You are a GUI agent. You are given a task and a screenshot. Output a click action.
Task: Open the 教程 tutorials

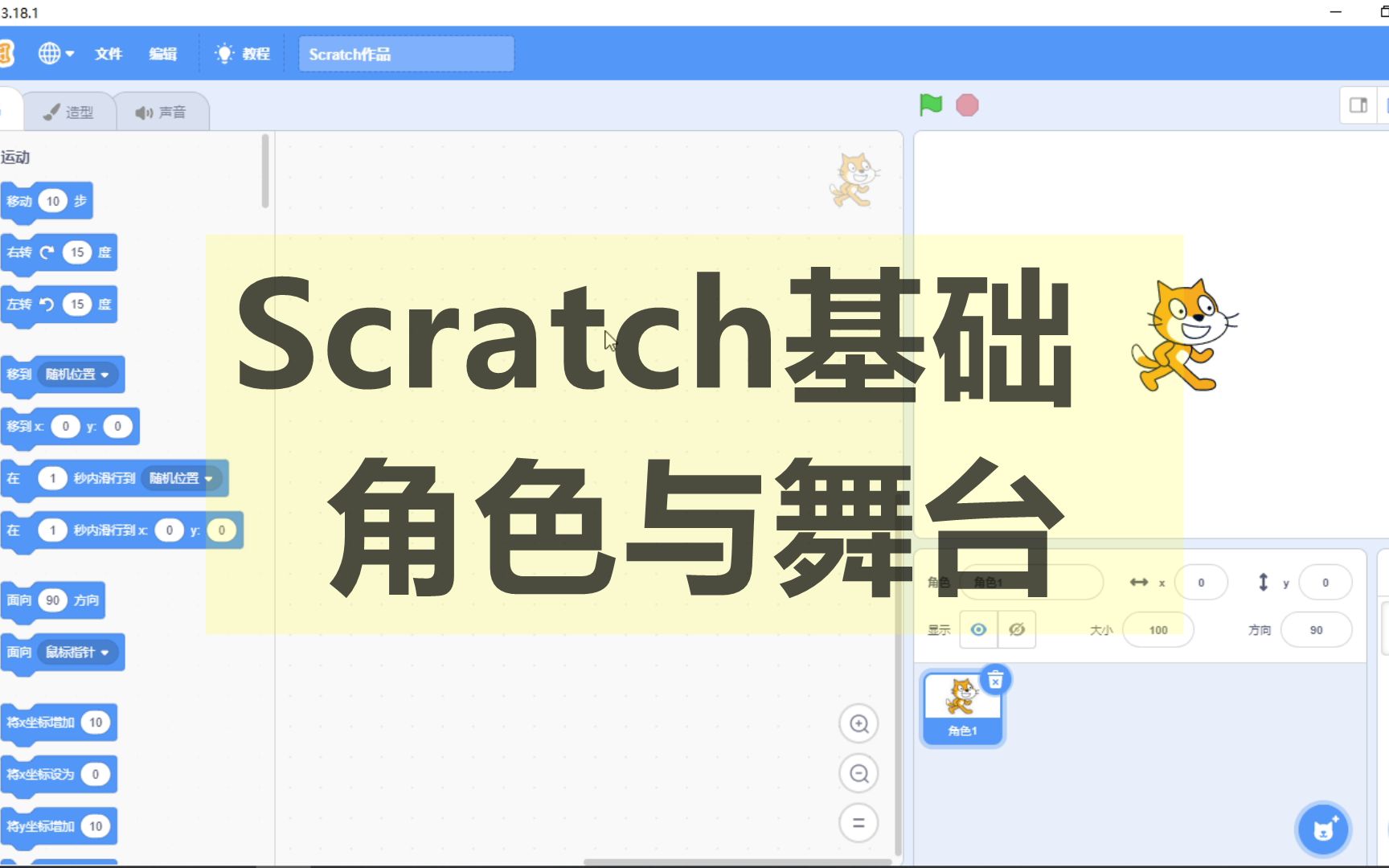(x=243, y=54)
